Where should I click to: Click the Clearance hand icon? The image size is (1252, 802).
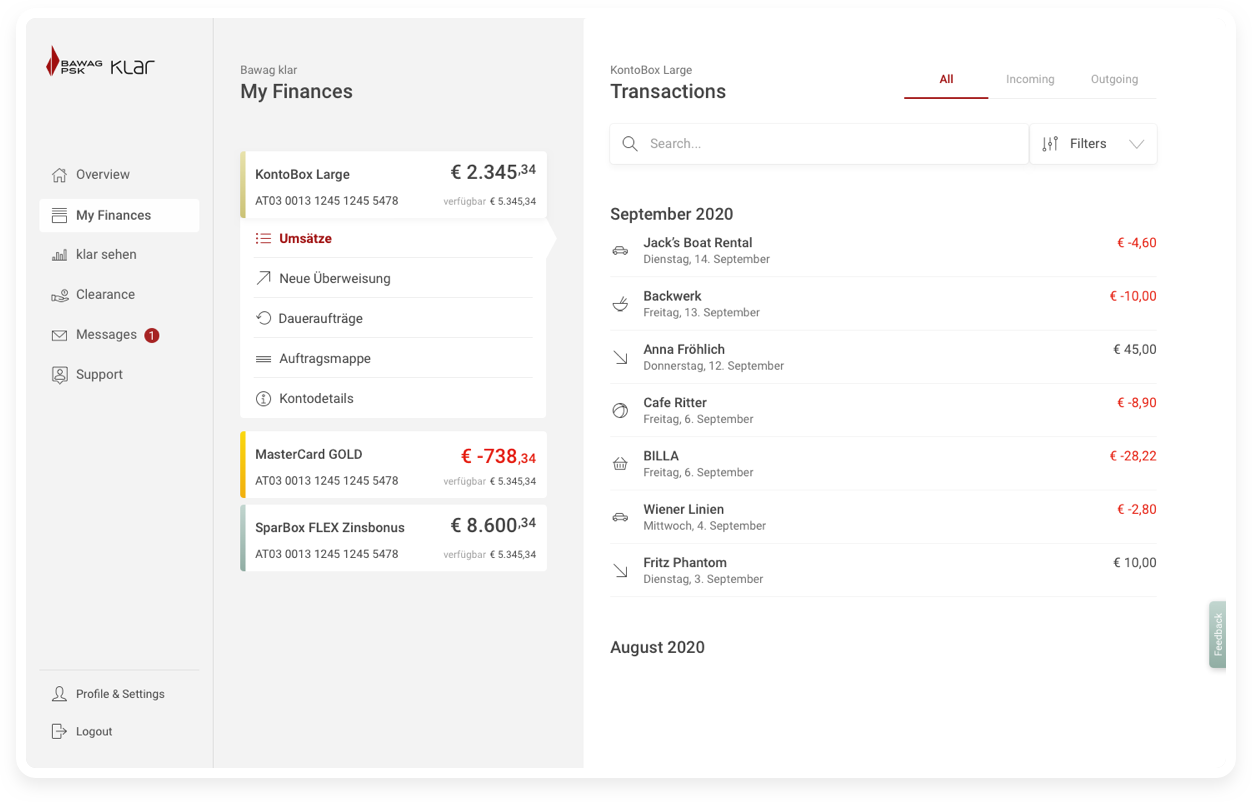pos(59,295)
